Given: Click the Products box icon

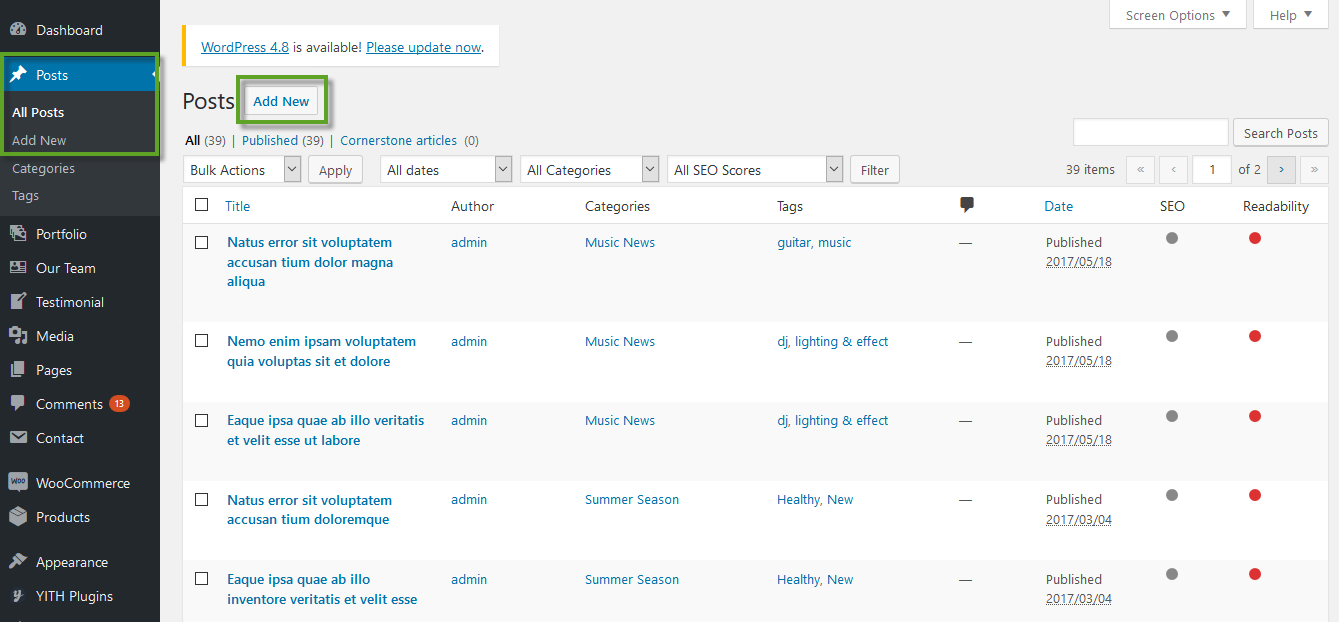Looking at the screenshot, I should coord(18,517).
